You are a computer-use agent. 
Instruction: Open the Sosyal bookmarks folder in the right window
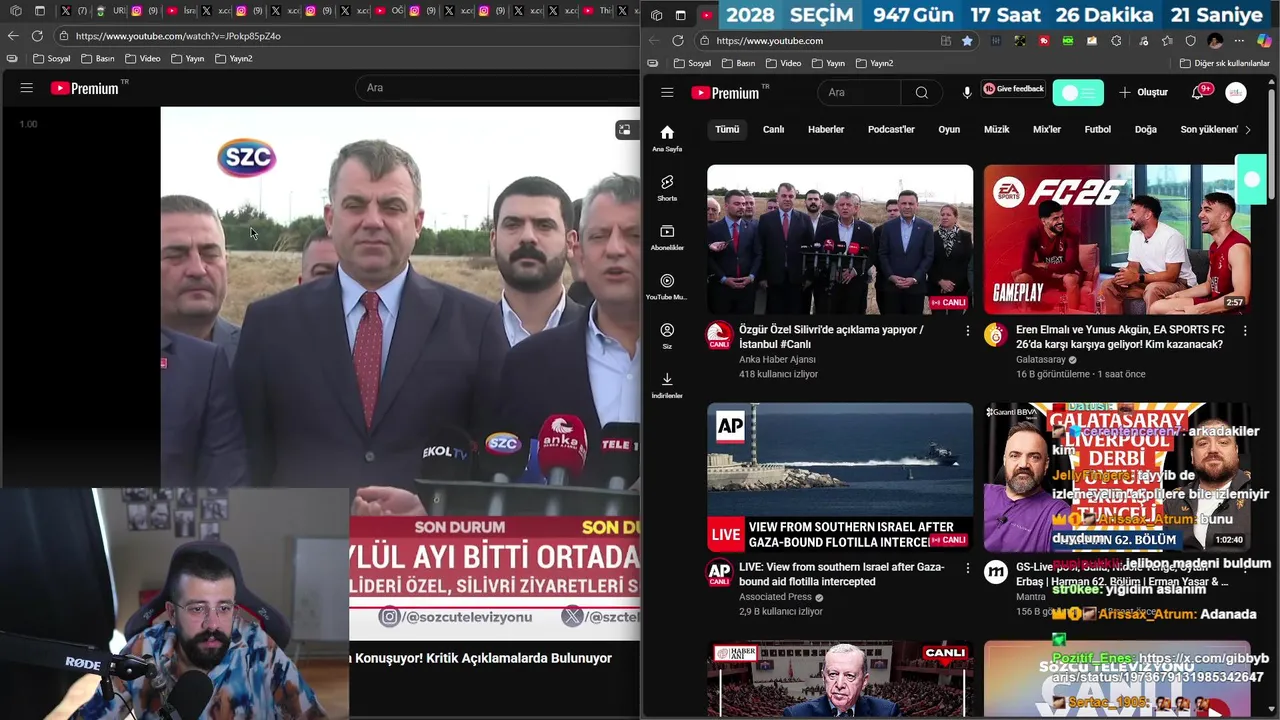coord(692,63)
